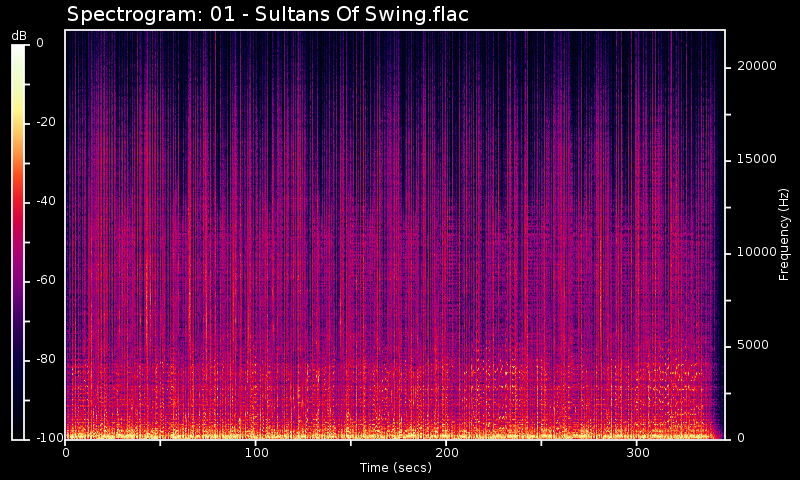Select the 0 dB tick label

[40, 43]
